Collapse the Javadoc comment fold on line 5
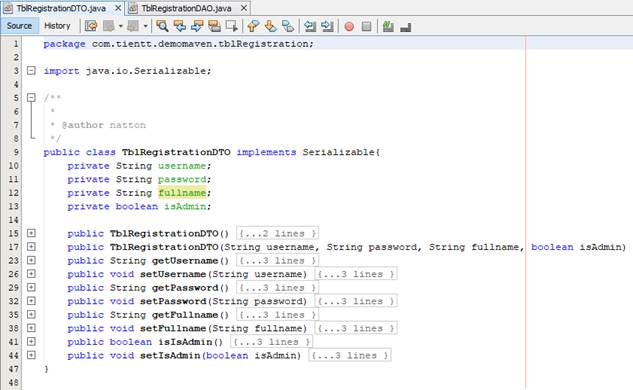The height and width of the screenshot is (390, 633). (x=31, y=98)
